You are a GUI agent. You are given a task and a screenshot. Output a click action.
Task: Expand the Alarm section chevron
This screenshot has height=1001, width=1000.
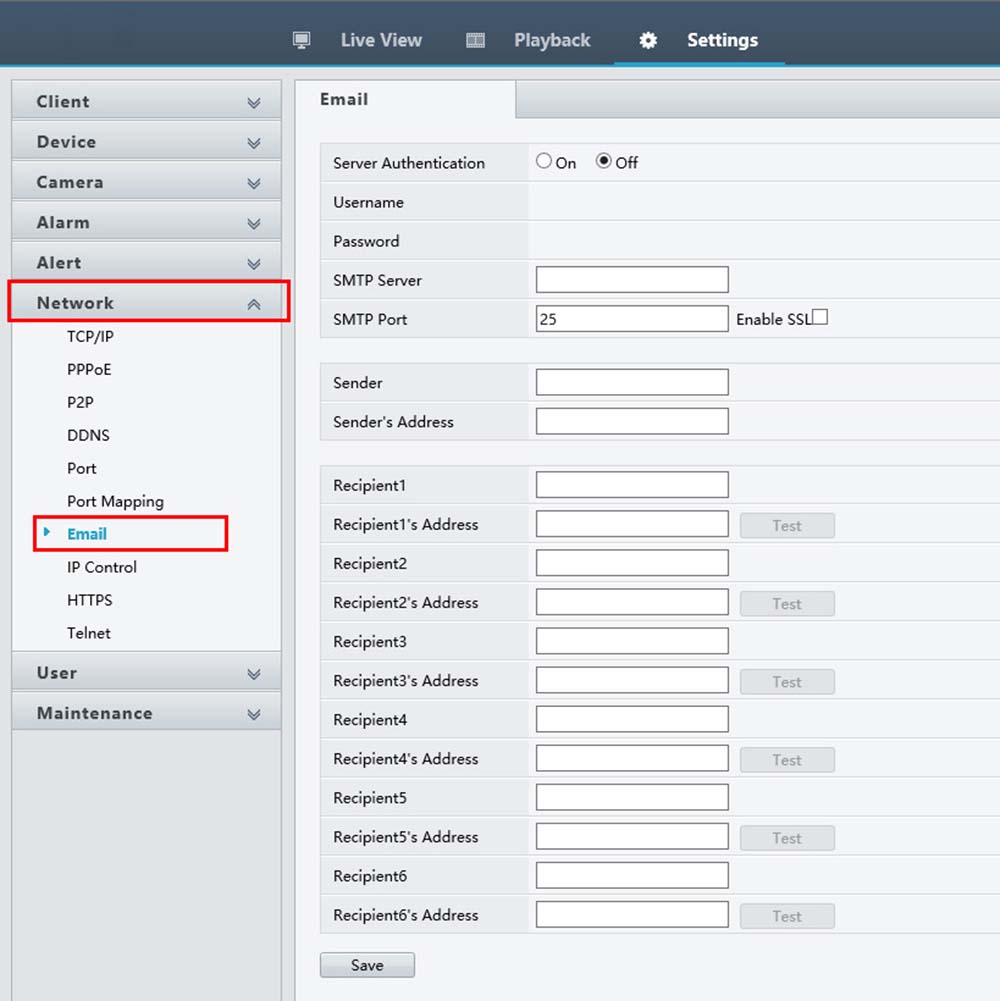254,223
